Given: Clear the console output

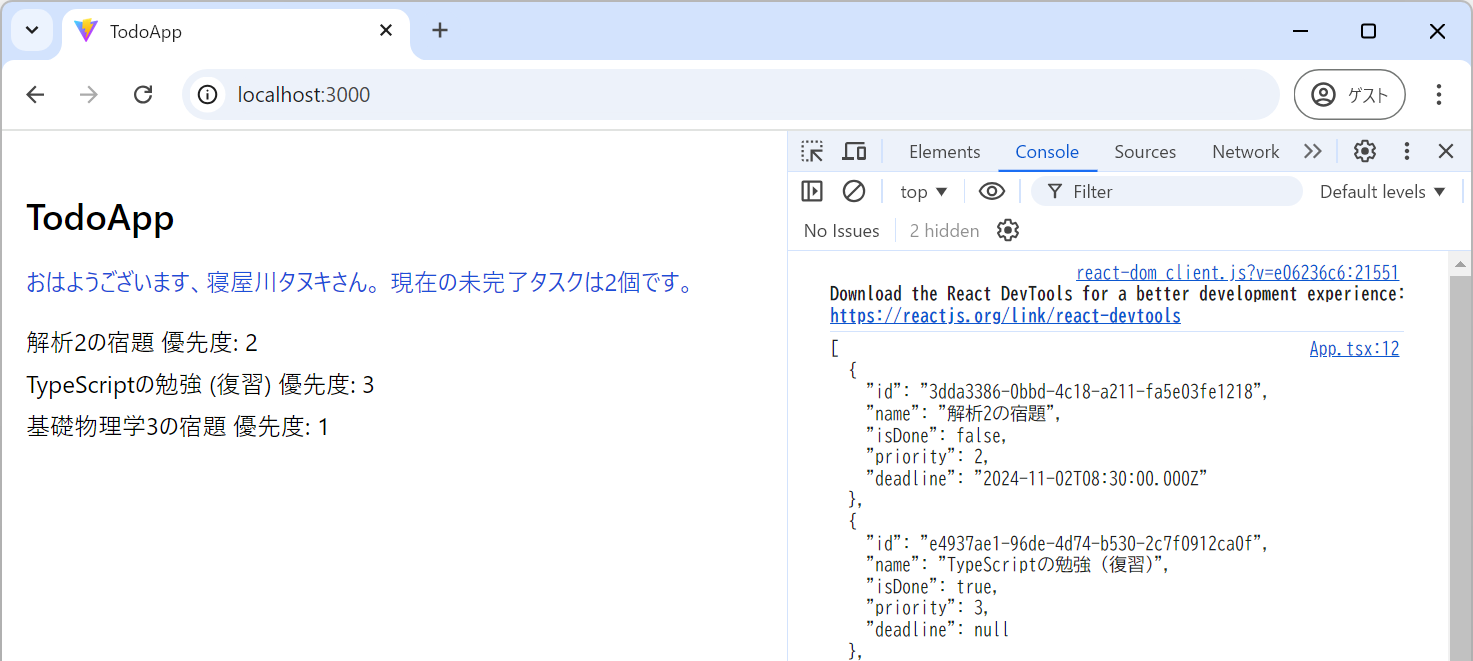Looking at the screenshot, I should coord(853,191).
